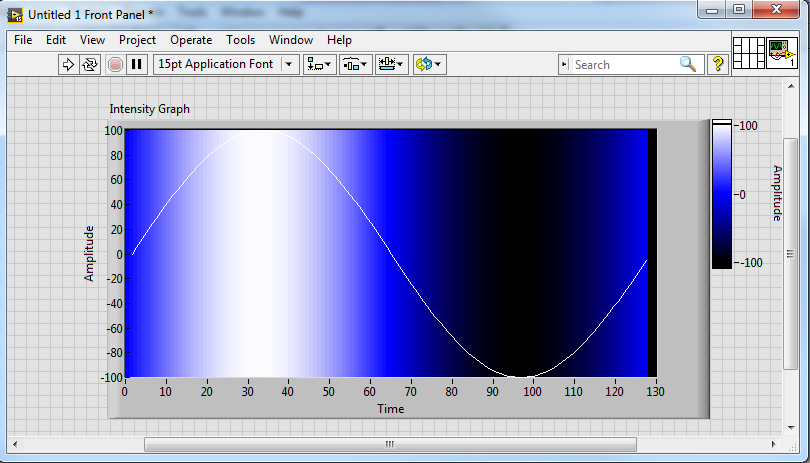Click the scroll left arrow

click(x=15, y=444)
